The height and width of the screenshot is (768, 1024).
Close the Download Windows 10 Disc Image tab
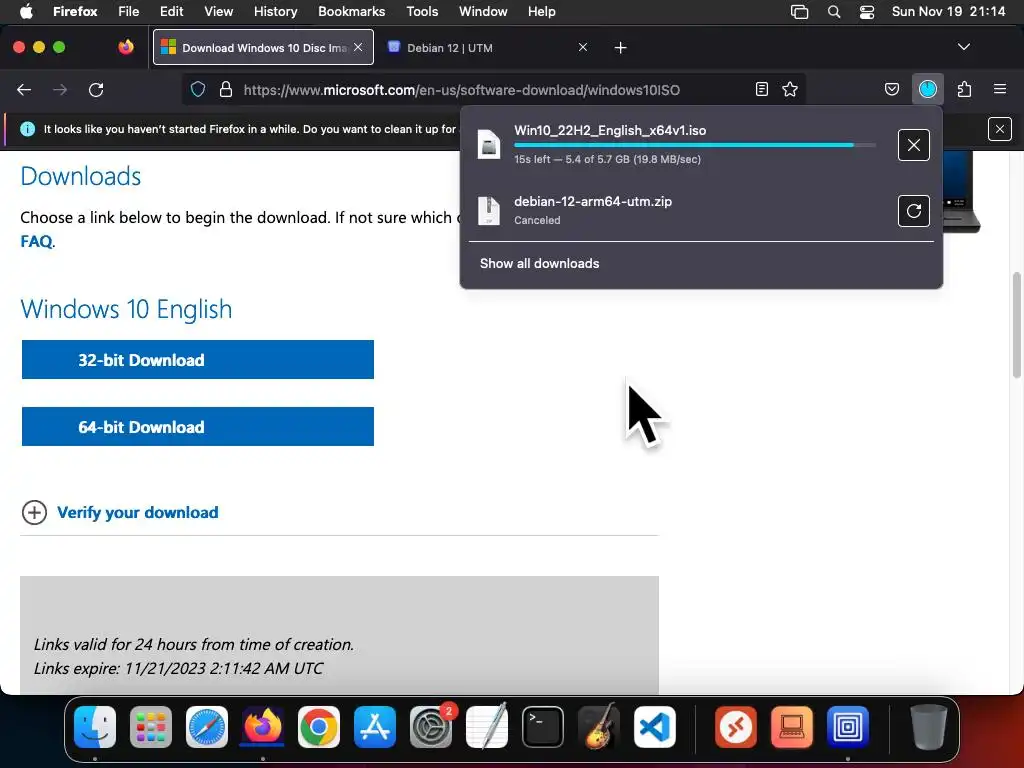(x=358, y=47)
